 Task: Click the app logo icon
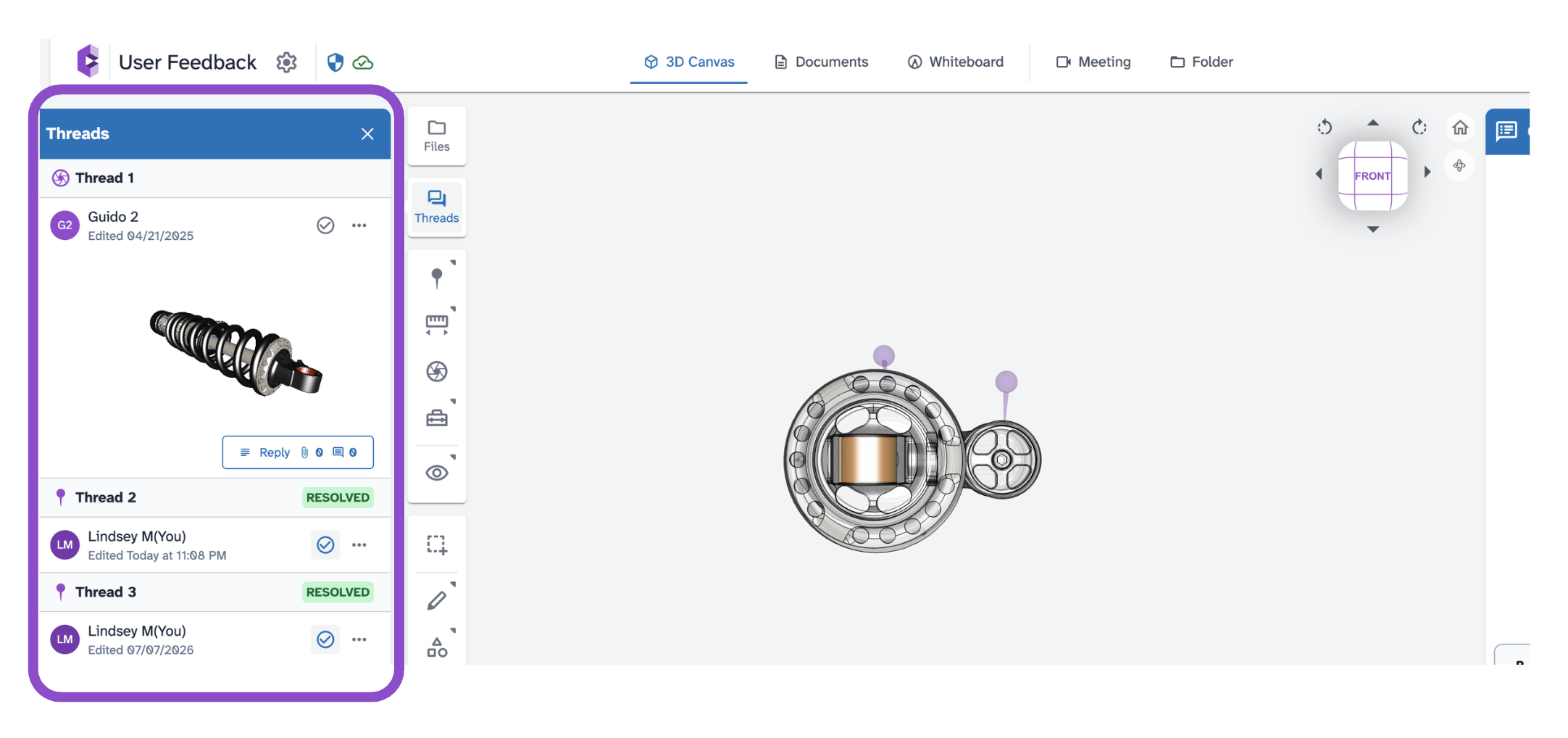[x=88, y=61]
